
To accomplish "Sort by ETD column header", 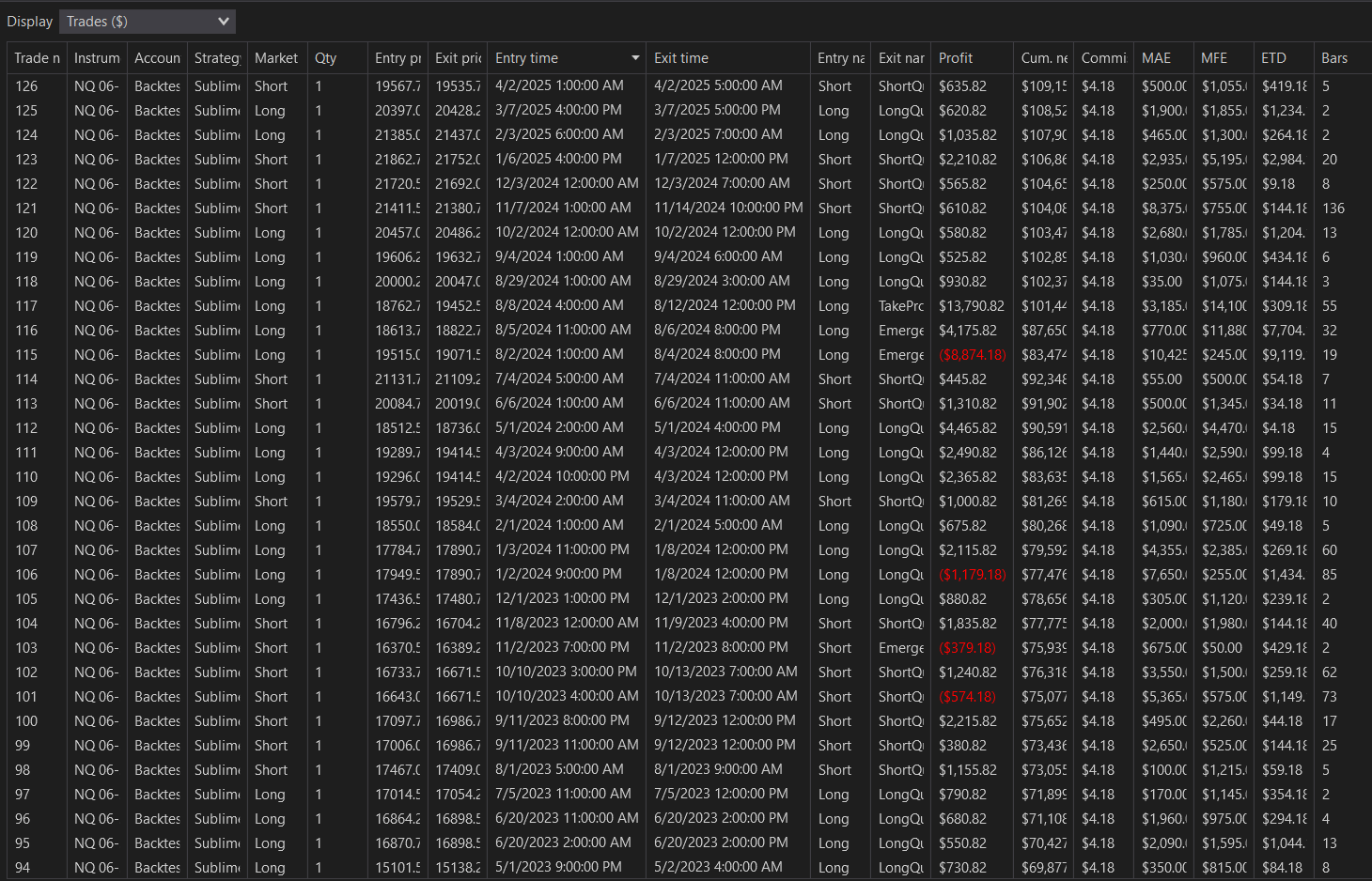I will point(1284,58).
